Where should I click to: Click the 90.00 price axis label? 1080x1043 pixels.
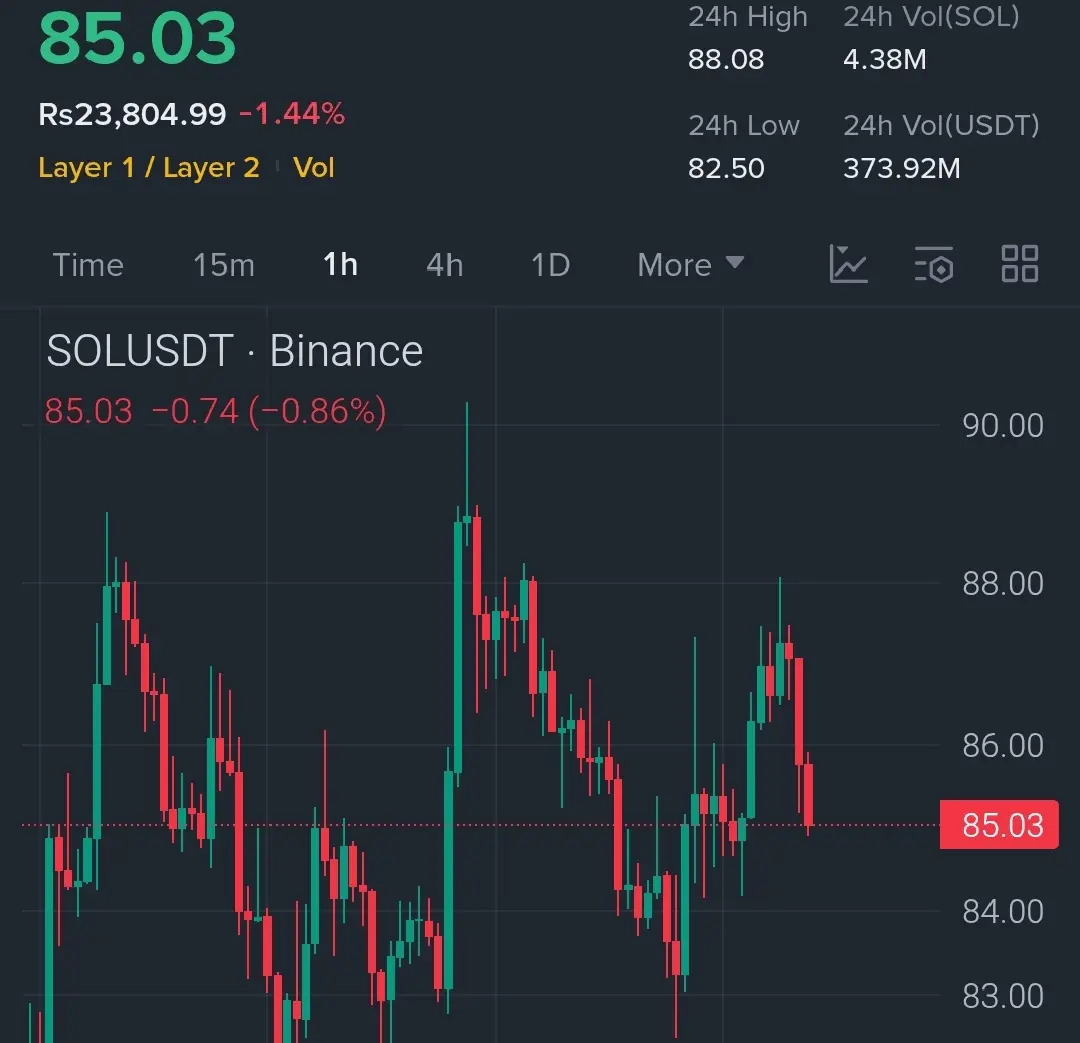(1003, 426)
